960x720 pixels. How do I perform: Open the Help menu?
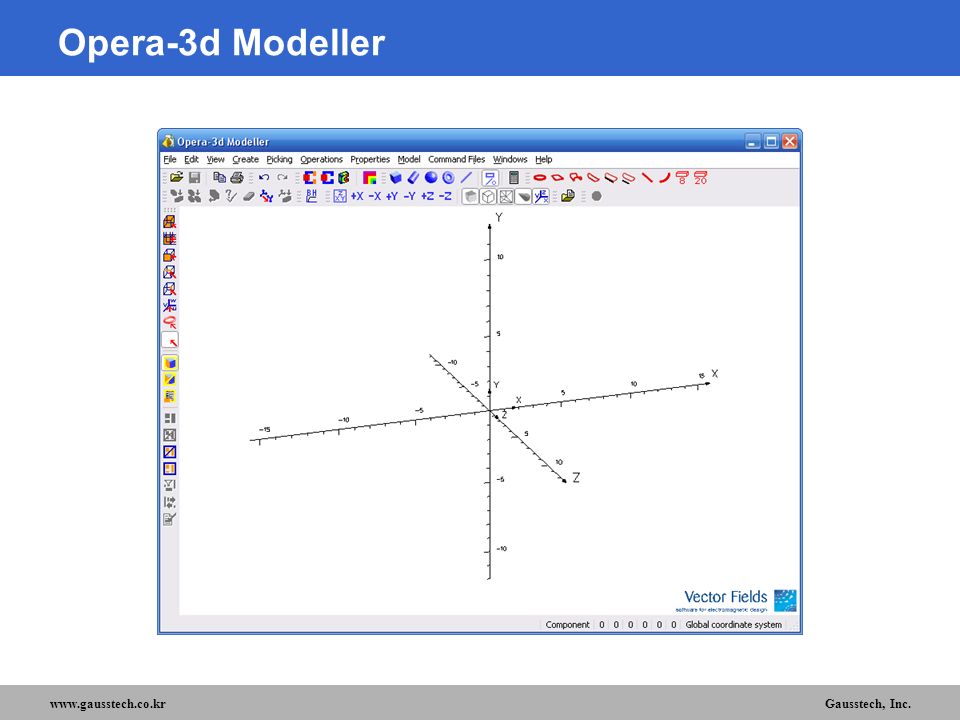point(544,159)
